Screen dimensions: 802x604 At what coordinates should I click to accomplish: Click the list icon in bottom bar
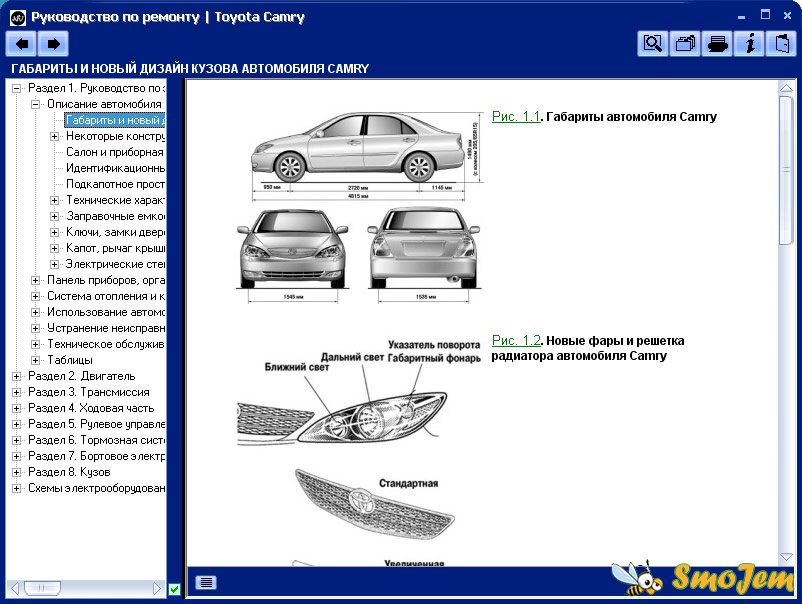pos(206,582)
